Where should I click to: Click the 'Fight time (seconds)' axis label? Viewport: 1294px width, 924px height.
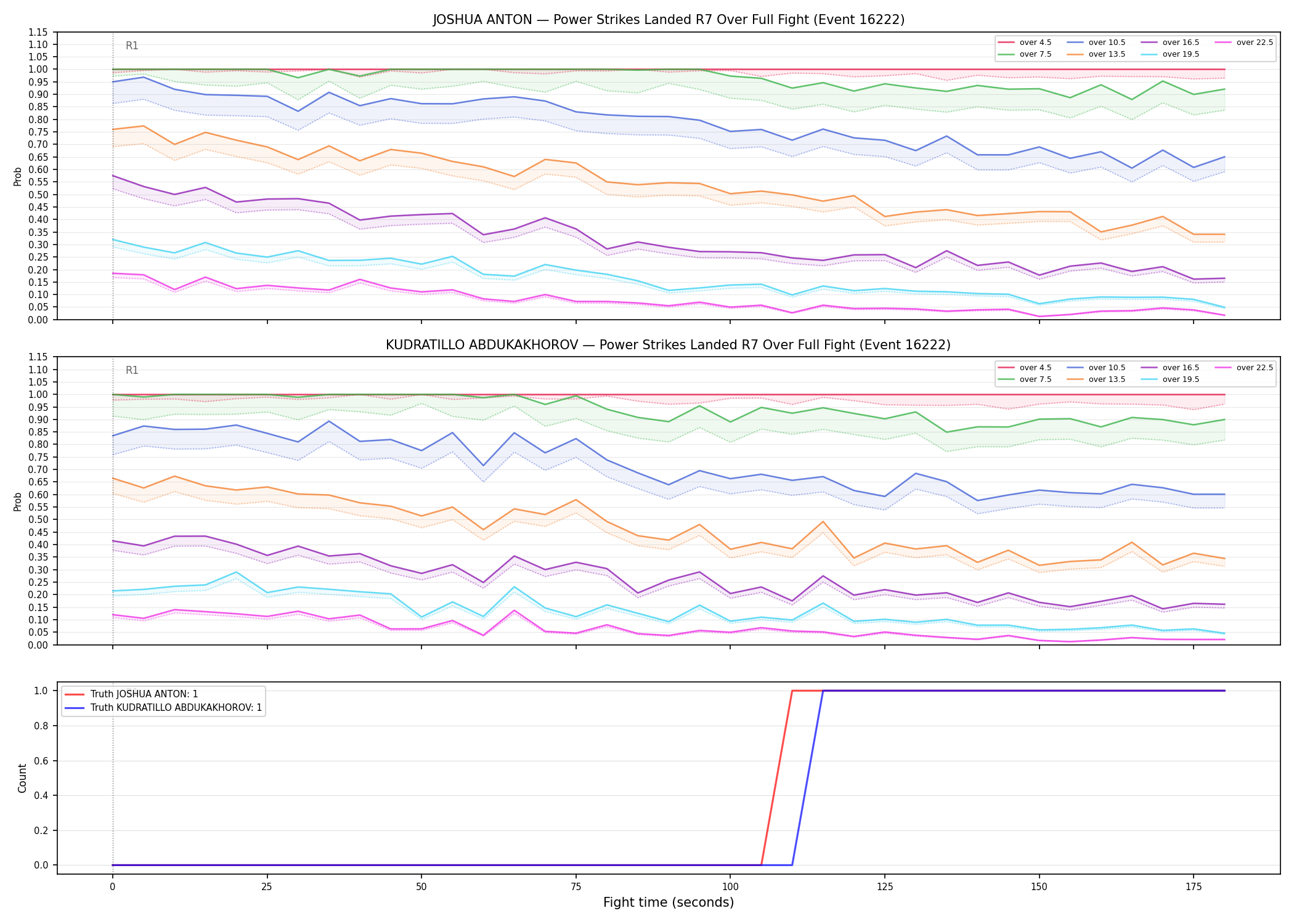pos(669,902)
